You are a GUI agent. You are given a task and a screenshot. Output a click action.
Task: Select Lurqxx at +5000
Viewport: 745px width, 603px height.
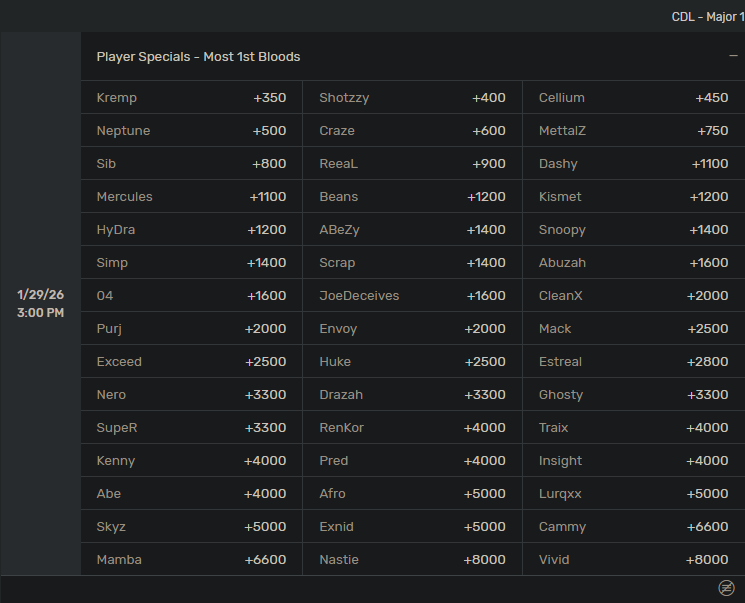point(633,494)
